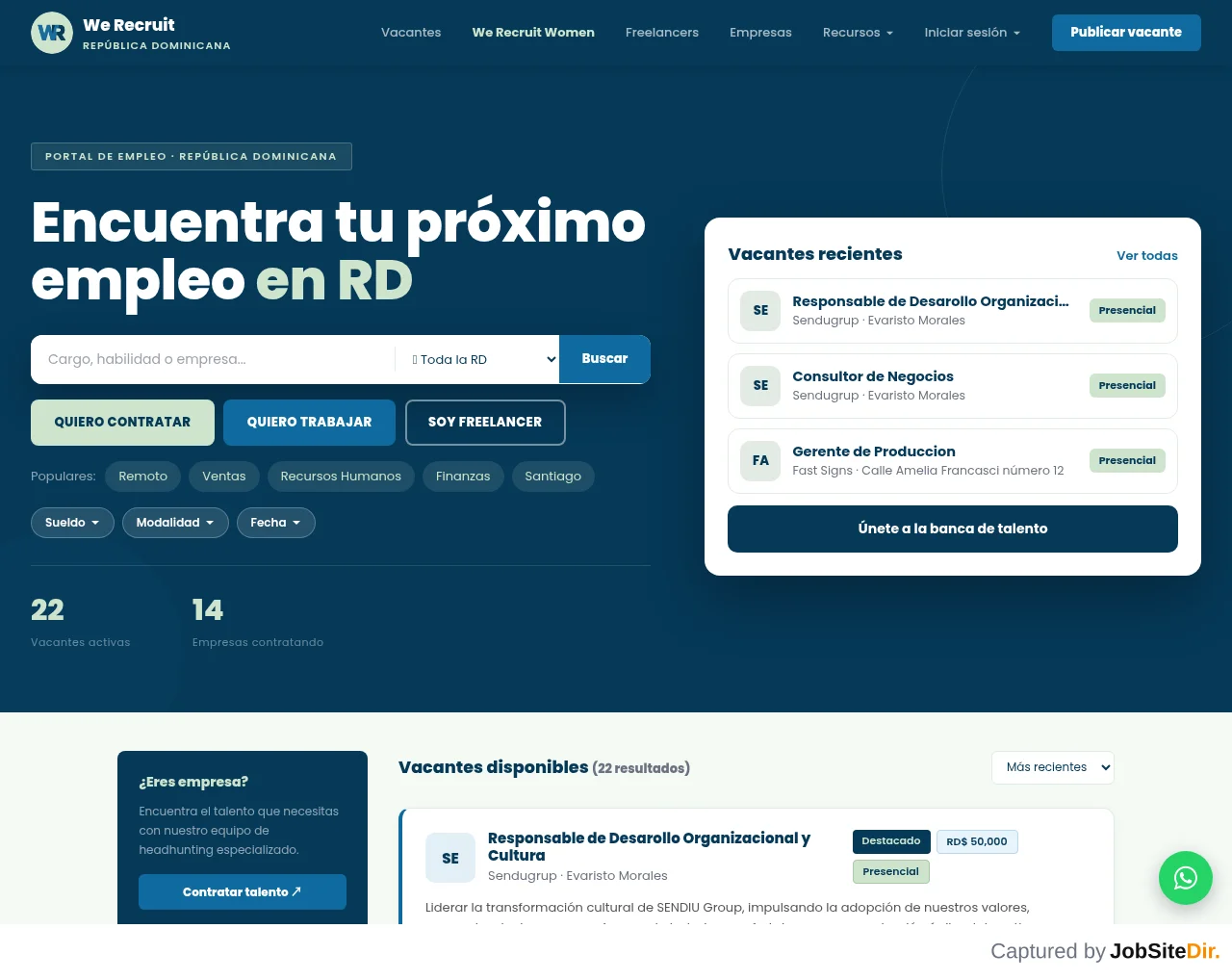The width and height of the screenshot is (1232, 980).
Task: Select the QUIERO TRABAJAR button
Action: tap(309, 423)
